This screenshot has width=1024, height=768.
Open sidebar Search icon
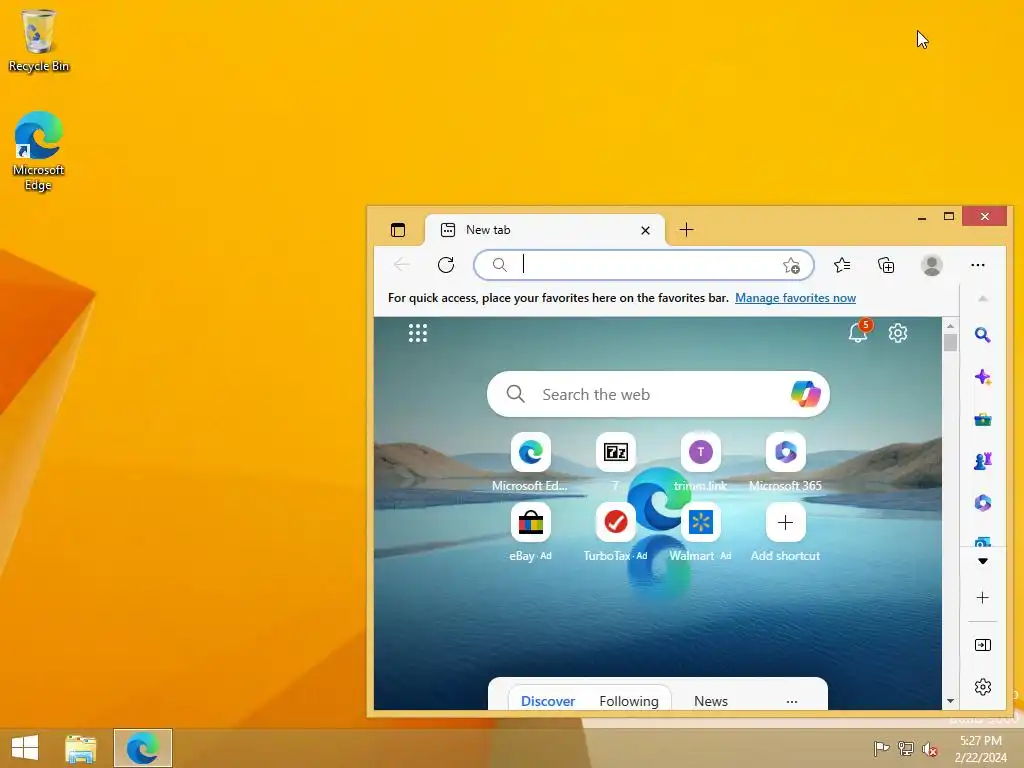coord(982,335)
